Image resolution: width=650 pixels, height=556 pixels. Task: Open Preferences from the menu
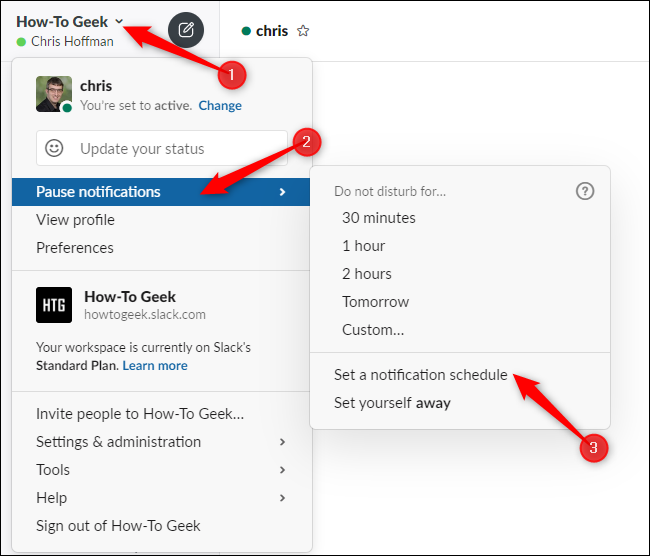click(x=75, y=248)
